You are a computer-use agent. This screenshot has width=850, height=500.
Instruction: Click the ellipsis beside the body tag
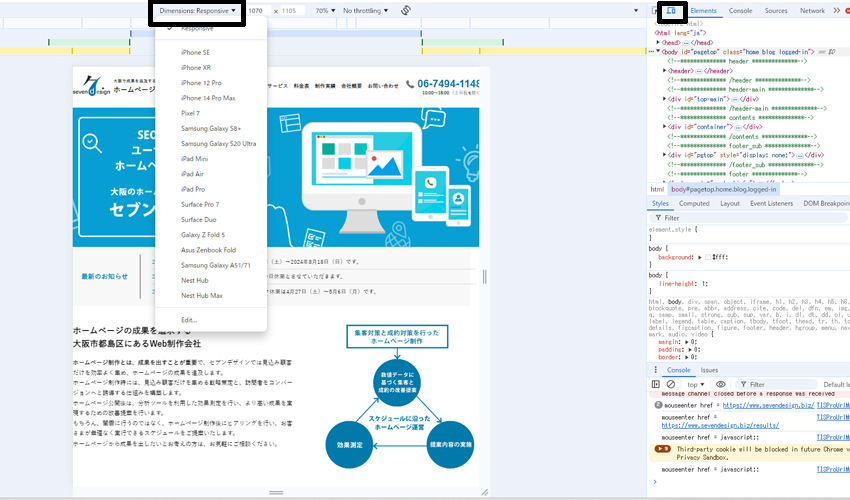[x=651, y=52]
